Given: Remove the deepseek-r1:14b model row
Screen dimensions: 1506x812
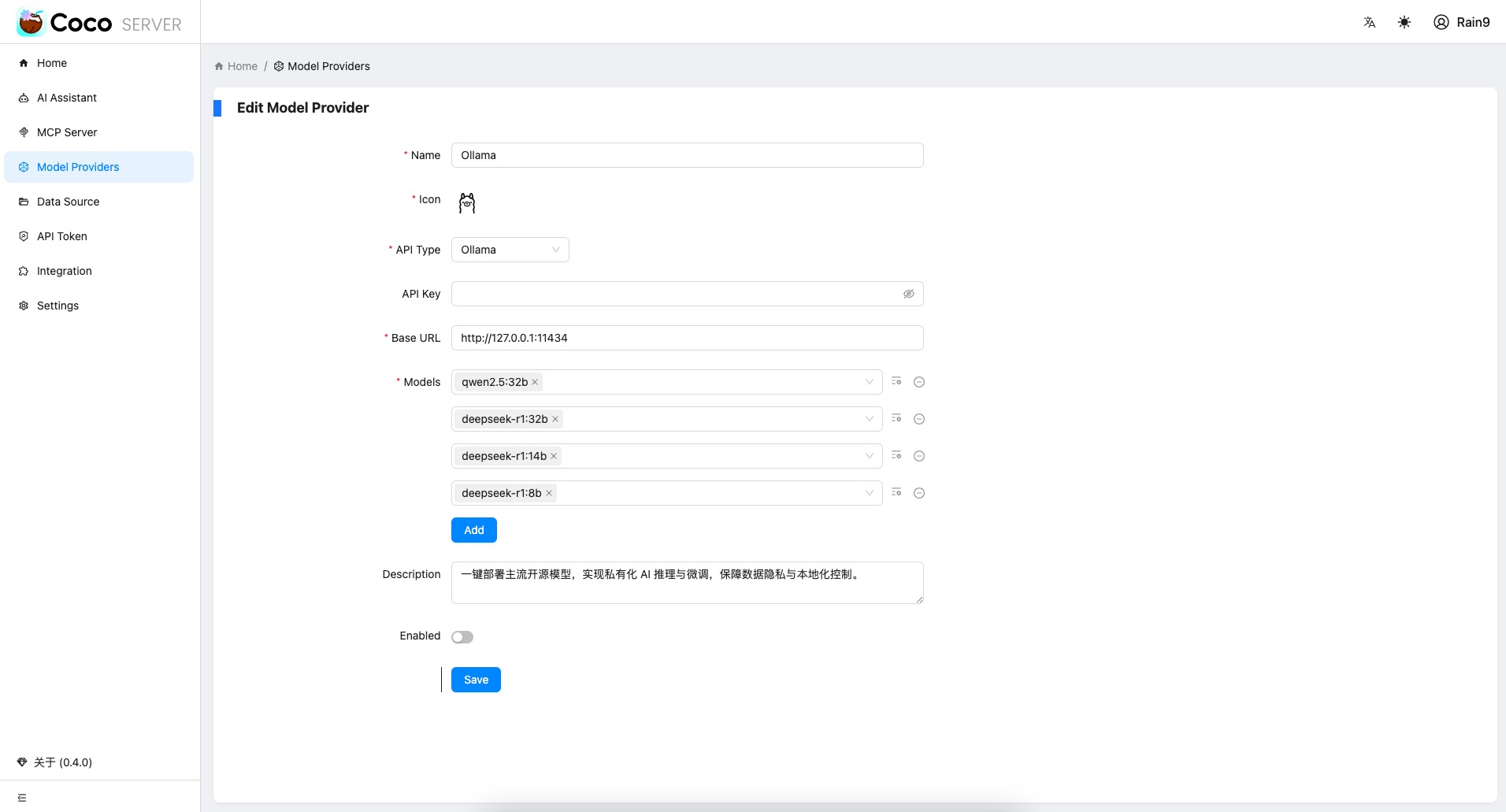Looking at the screenshot, I should (919, 456).
